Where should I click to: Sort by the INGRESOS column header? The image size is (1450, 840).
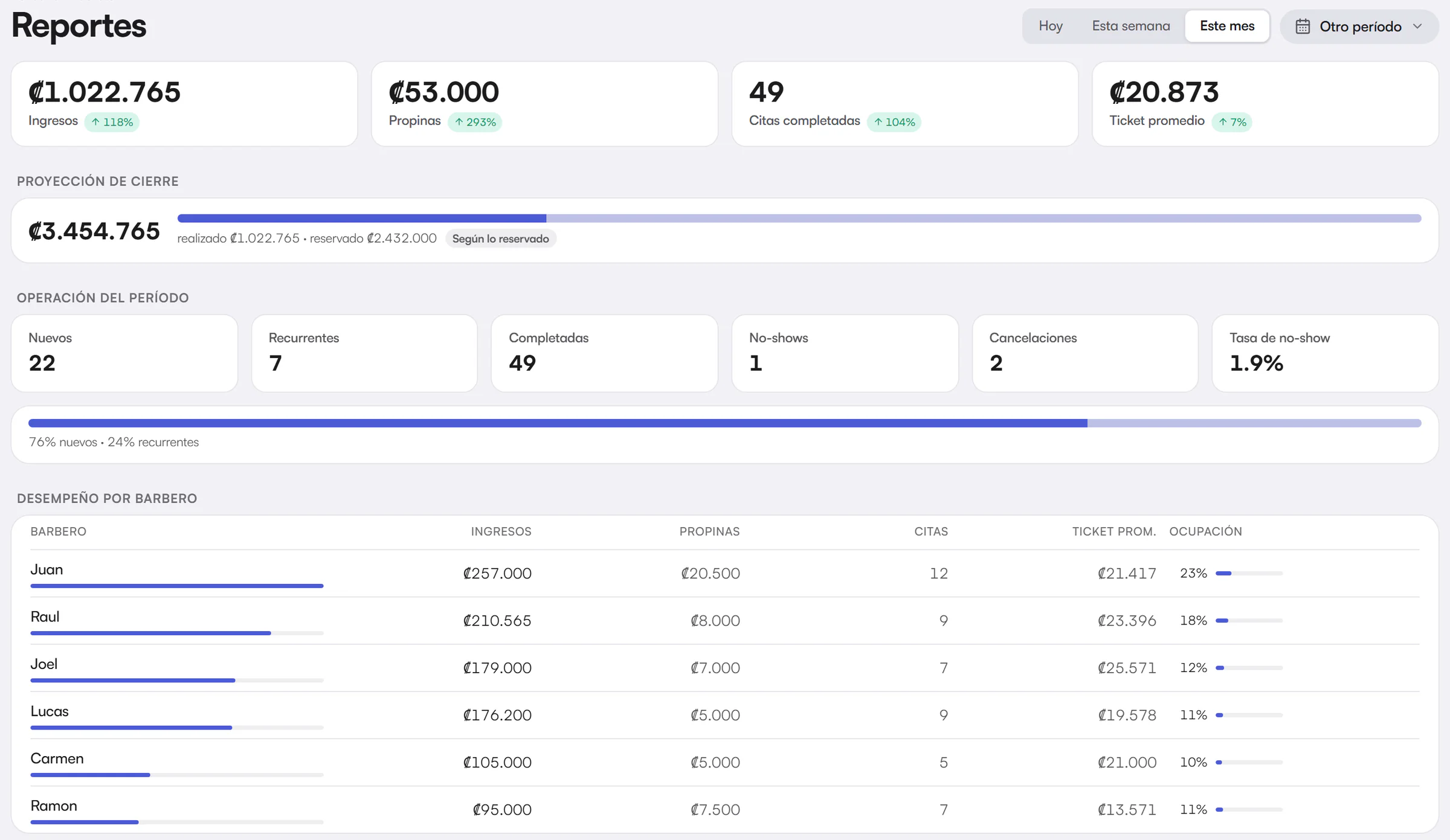501,531
